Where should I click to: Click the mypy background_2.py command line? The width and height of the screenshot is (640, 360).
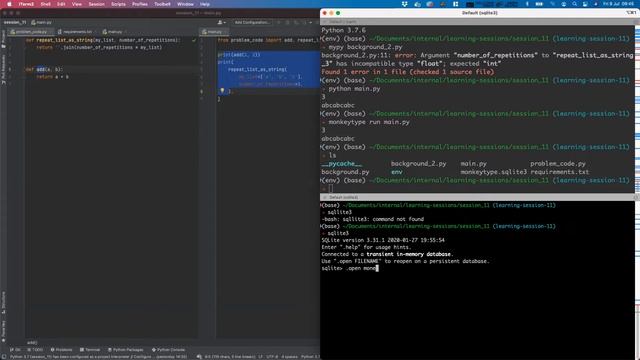coord(365,47)
